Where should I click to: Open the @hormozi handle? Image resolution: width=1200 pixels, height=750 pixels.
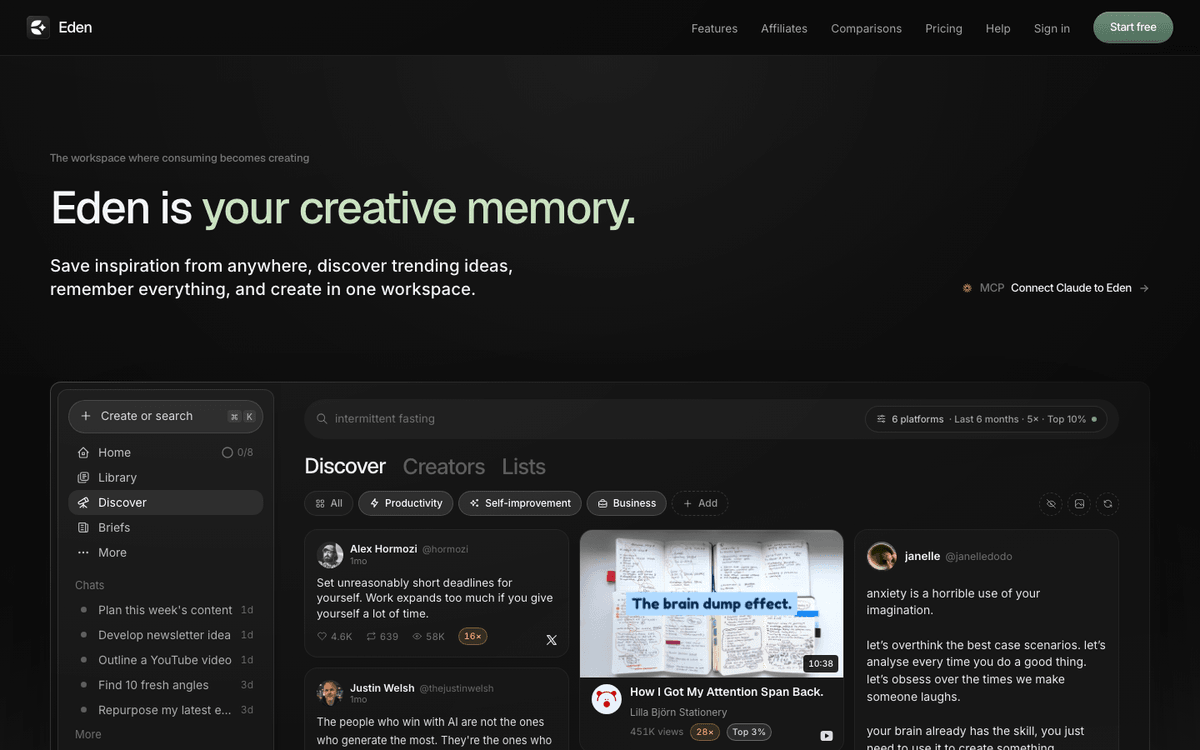point(445,549)
